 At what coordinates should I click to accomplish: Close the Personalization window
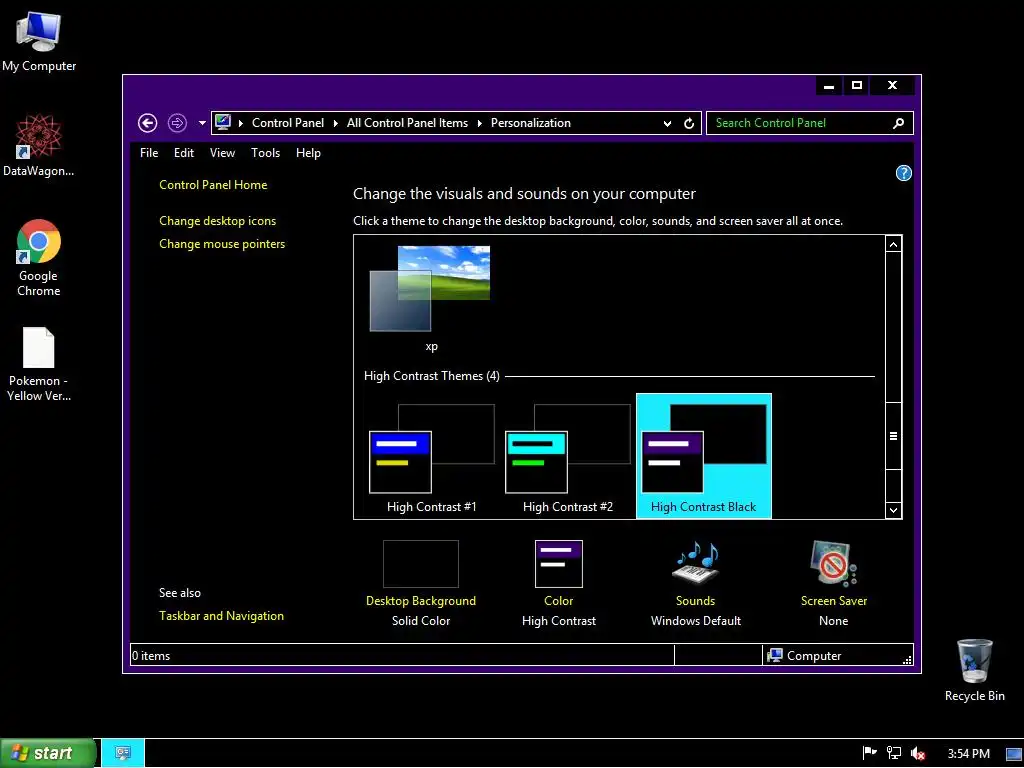click(892, 86)
